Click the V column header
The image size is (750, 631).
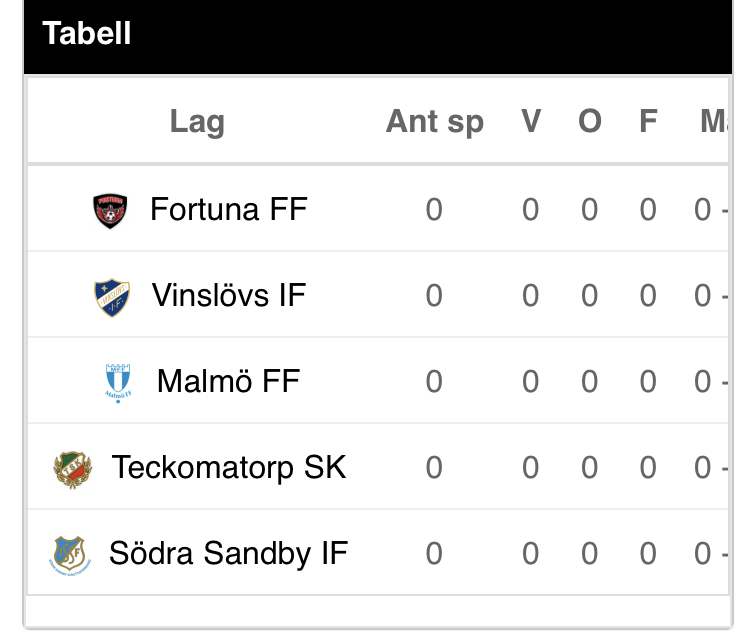(x=530, y=122)
